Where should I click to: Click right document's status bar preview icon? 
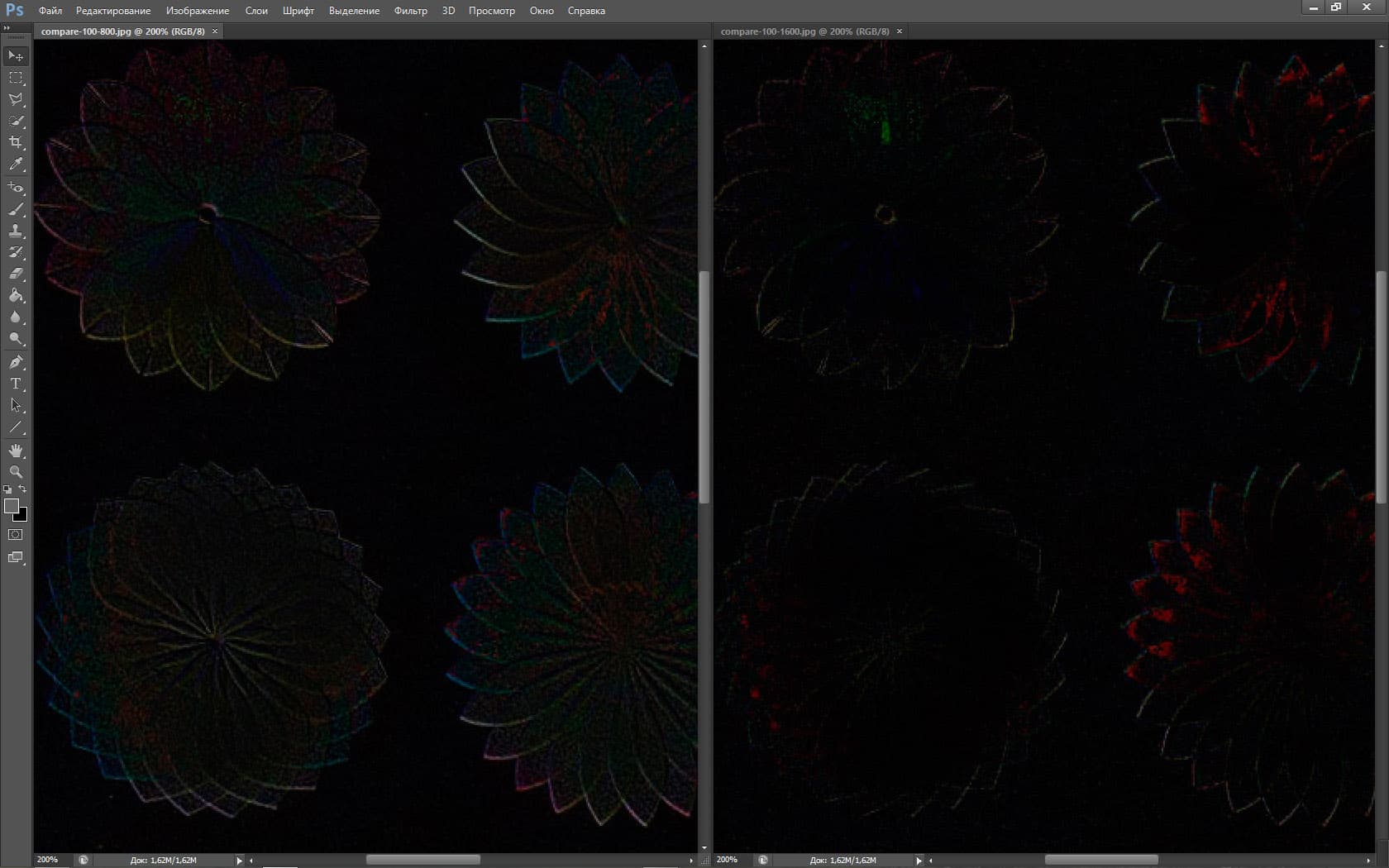(x=762, y=860)
